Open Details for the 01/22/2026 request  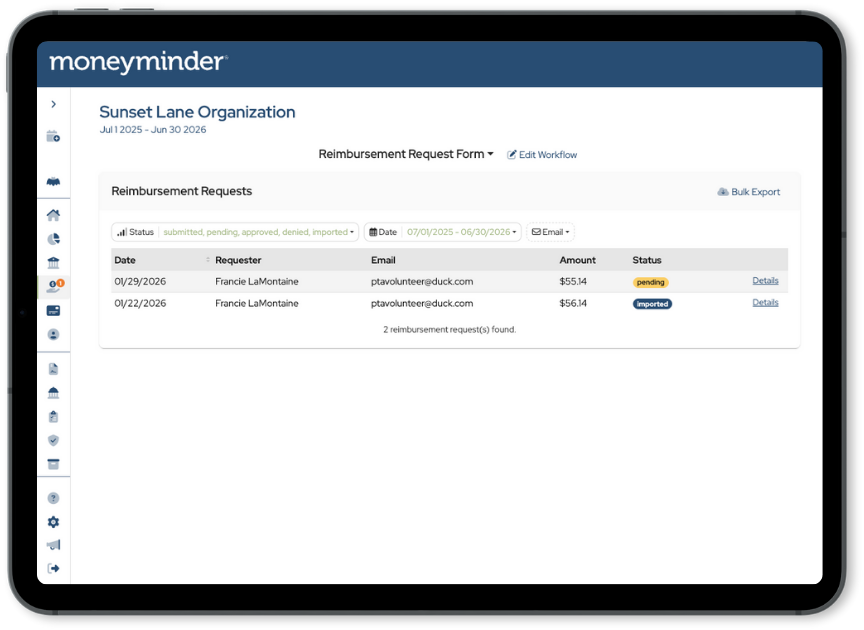[765, 303]
